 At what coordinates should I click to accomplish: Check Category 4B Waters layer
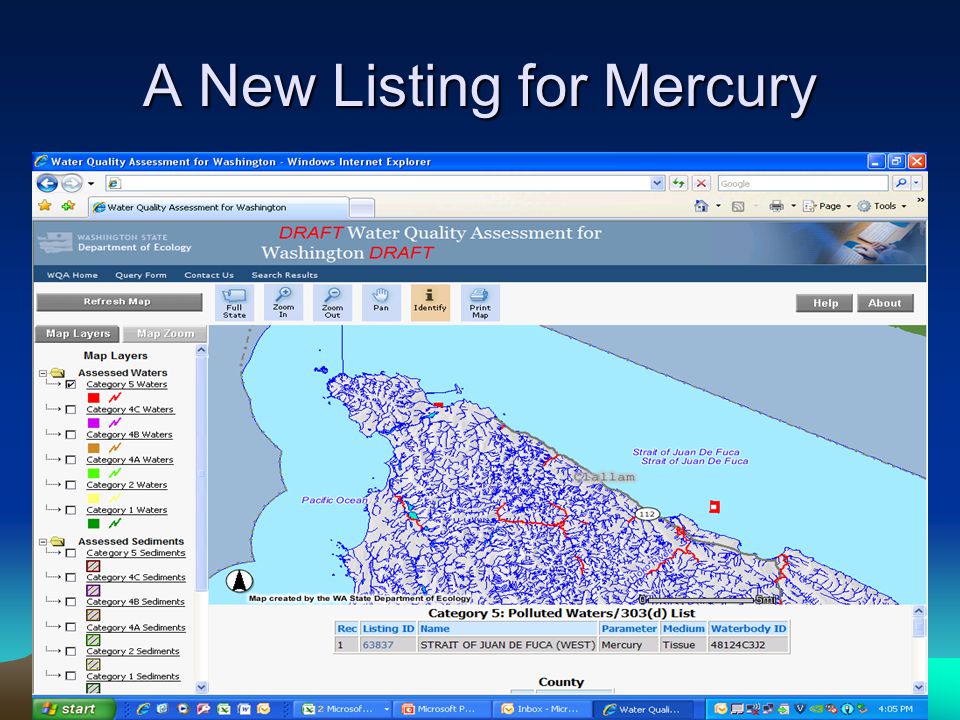[71, 435]
